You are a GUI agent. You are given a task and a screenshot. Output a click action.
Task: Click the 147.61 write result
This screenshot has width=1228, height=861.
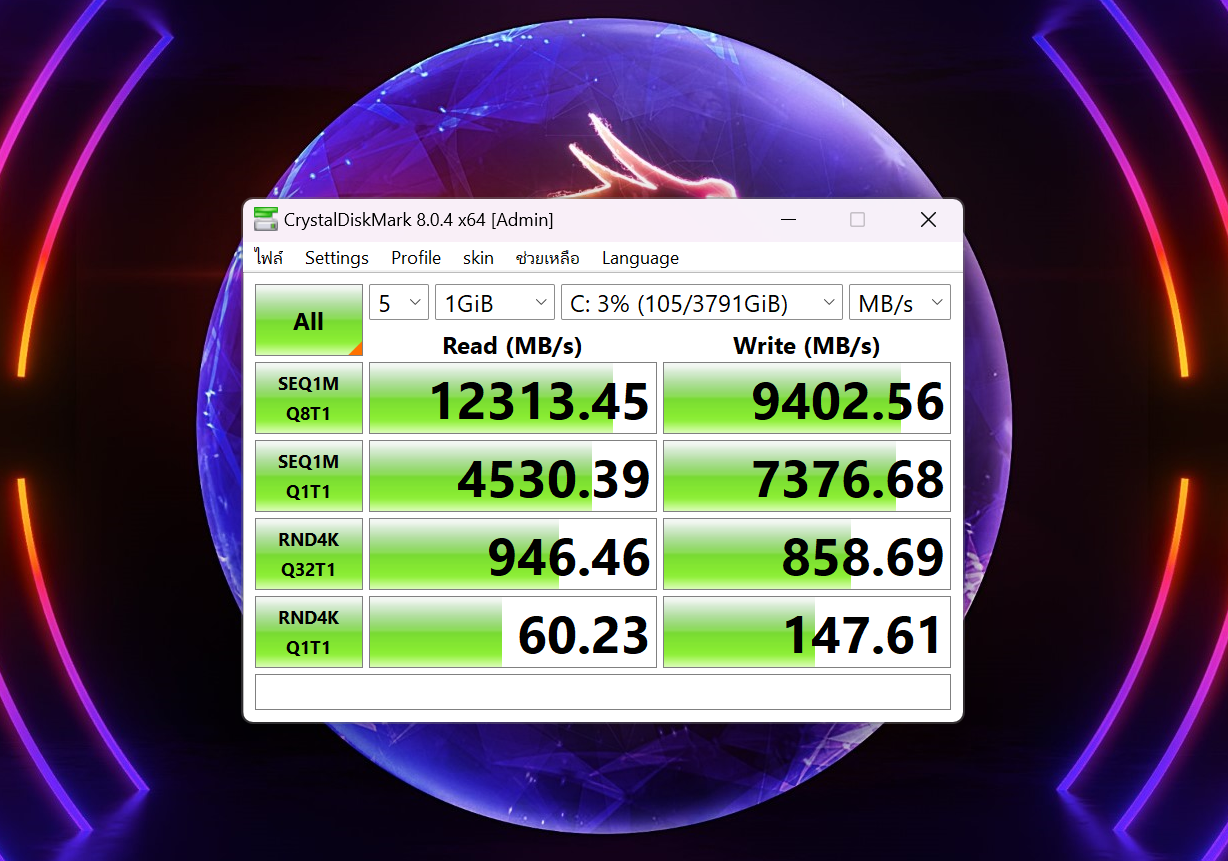(807, 632)
